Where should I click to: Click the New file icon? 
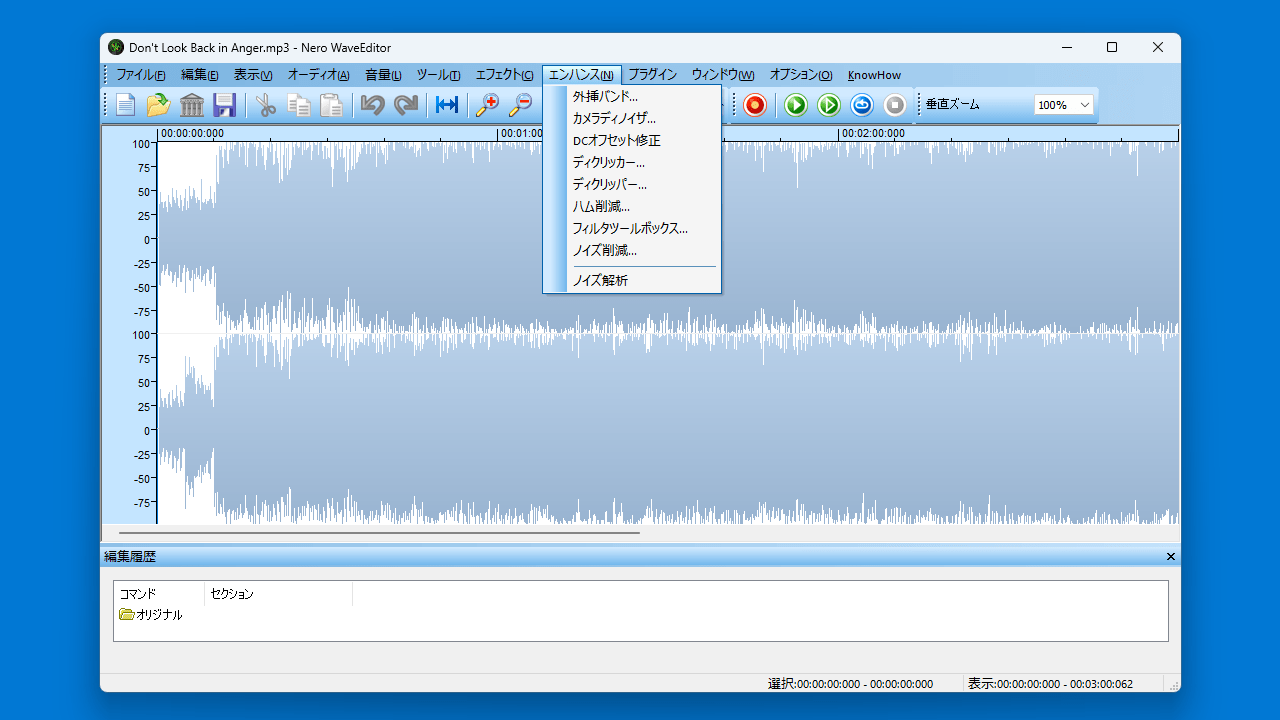click(x=125, y=105)
